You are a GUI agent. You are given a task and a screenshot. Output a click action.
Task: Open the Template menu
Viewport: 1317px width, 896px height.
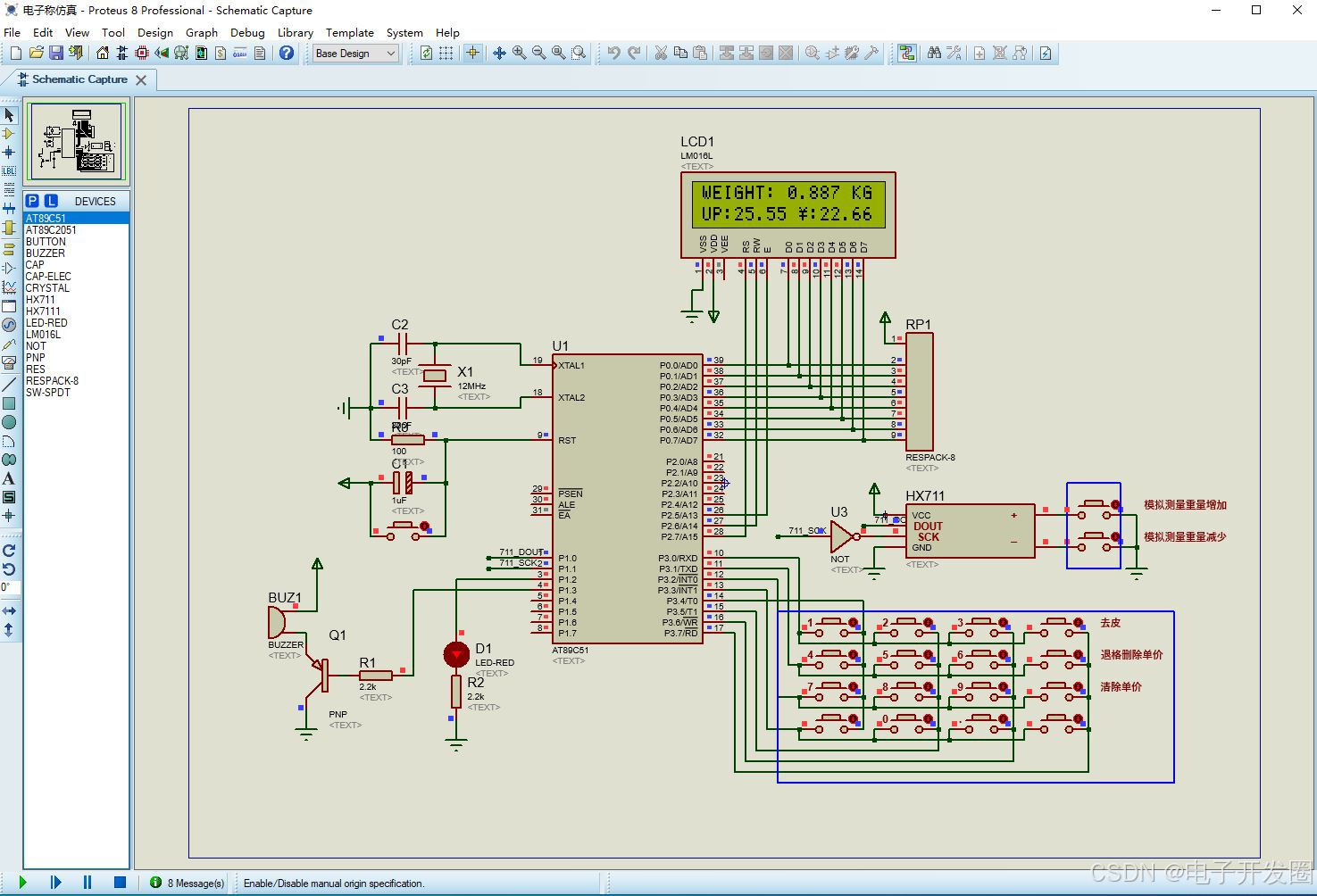[350, 33]
